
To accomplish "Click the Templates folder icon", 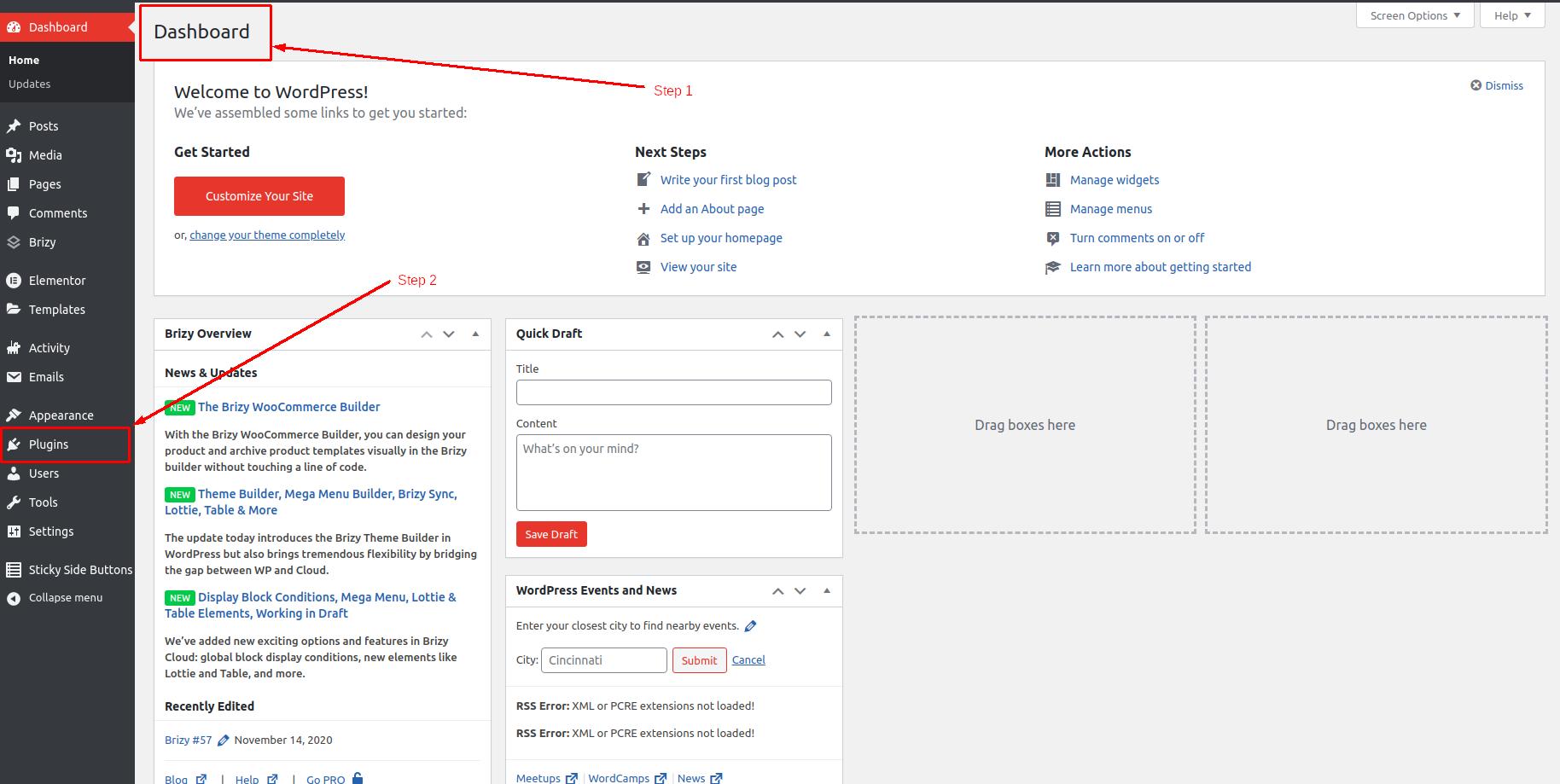I will [14, 310].
